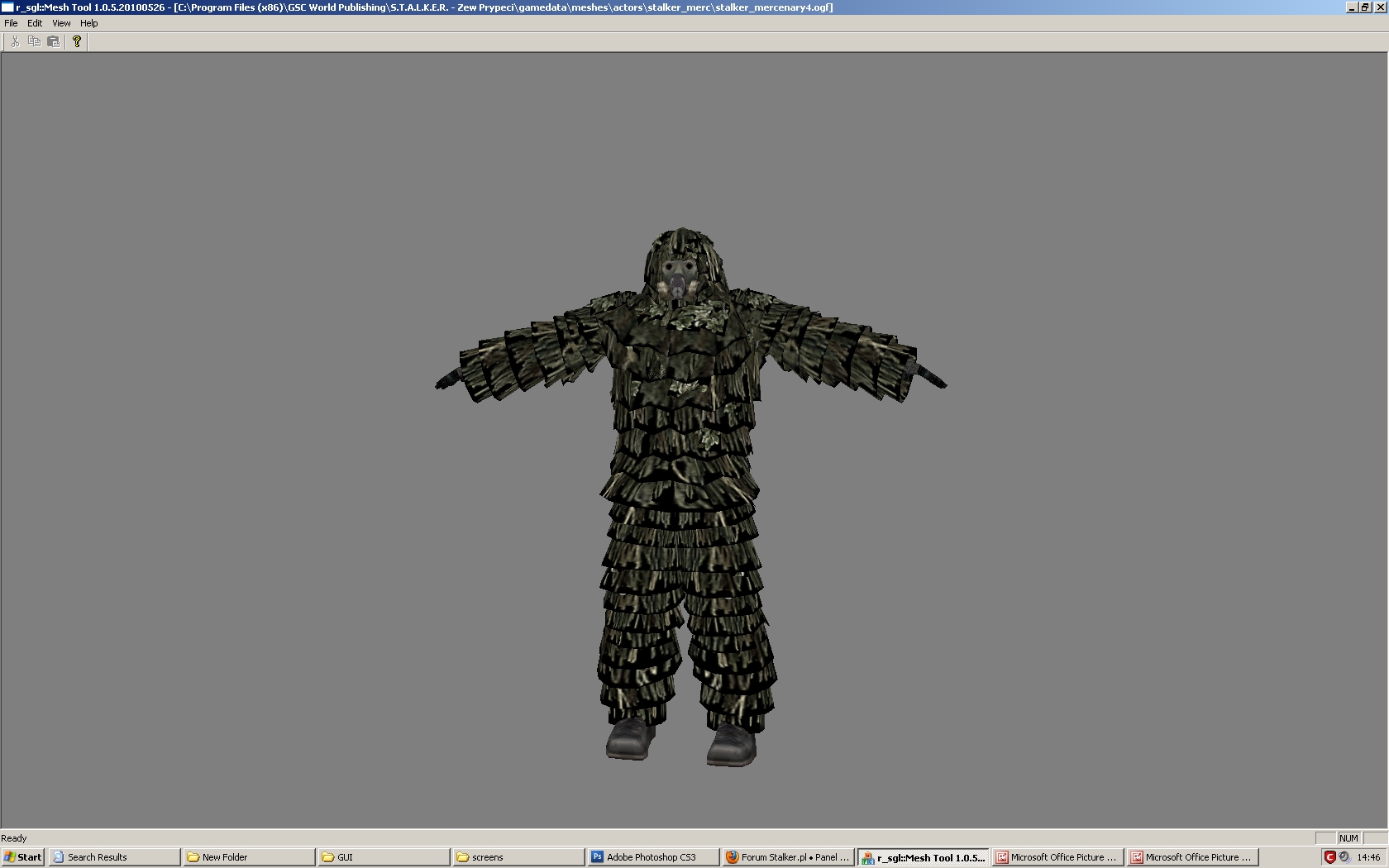Click the ghillie suit model in the viewport
Viewport: 1389px width, 868px height.
[x=690, y=496]
